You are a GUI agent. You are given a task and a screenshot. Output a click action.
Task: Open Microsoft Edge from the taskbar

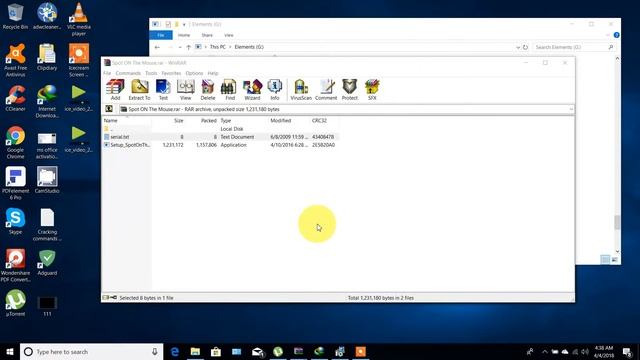(175, 351)
